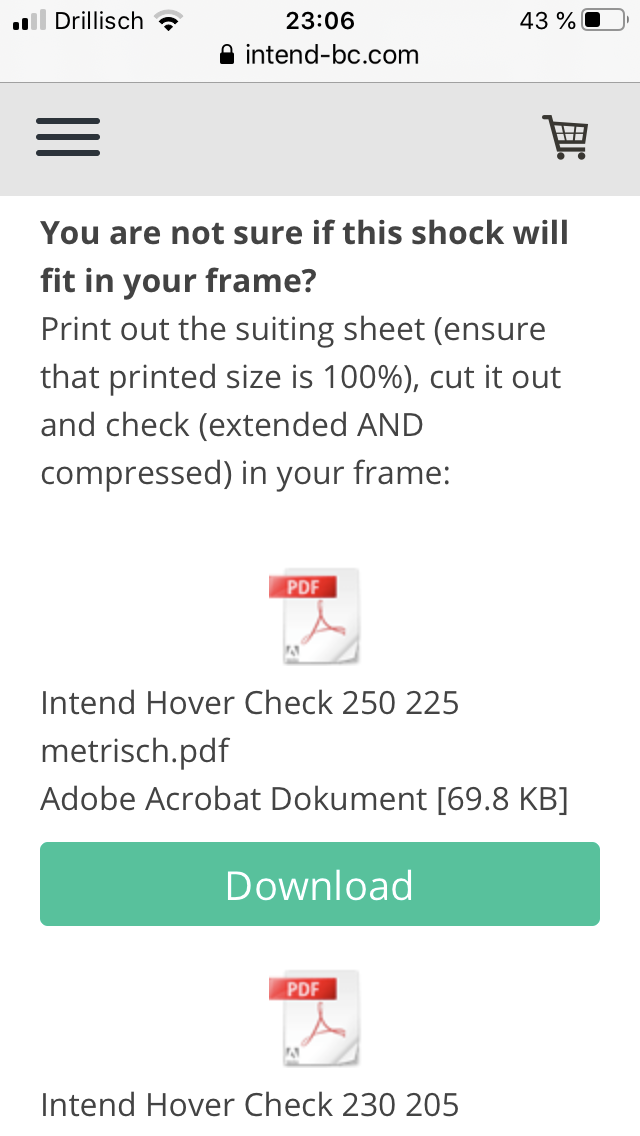Screen dimensions: 640x1136
Task: Tap the battery icon in the status bar
Action: click(x=603, y=20)
